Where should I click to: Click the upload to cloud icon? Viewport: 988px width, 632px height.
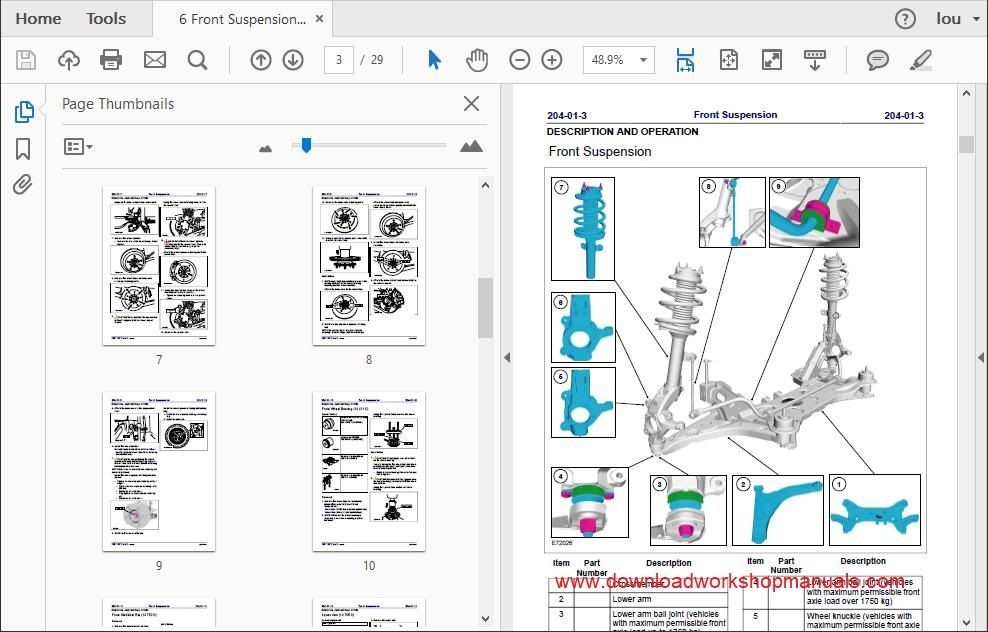coord(69,60)
